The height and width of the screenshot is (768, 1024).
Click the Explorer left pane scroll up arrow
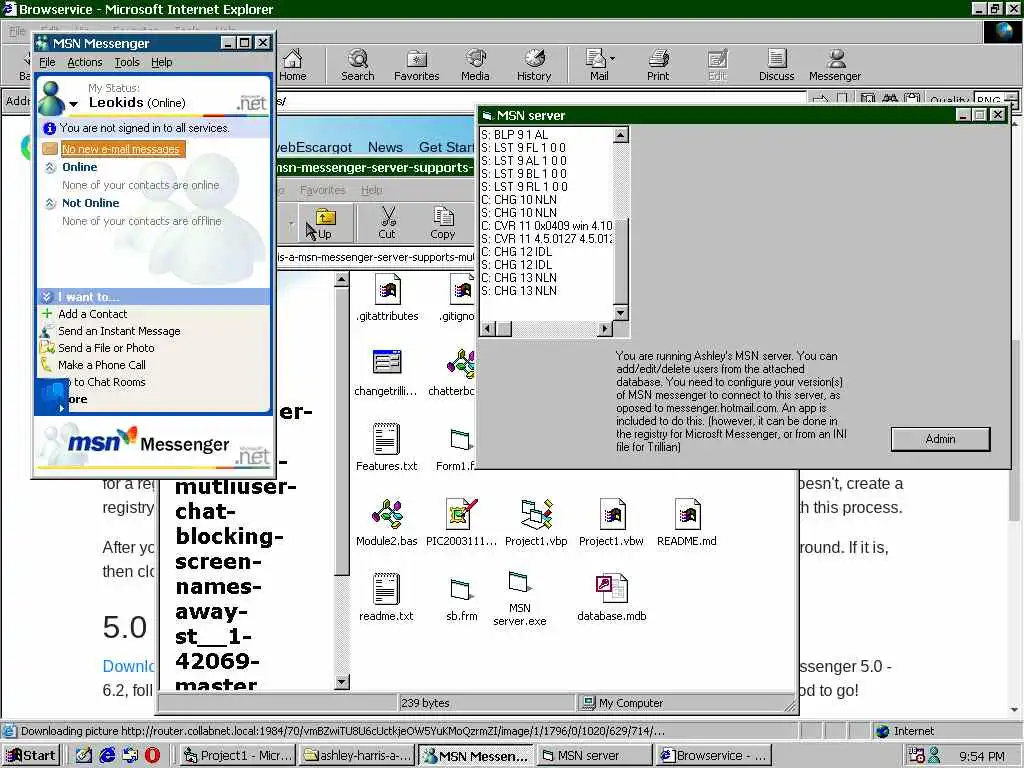(341, 280)
